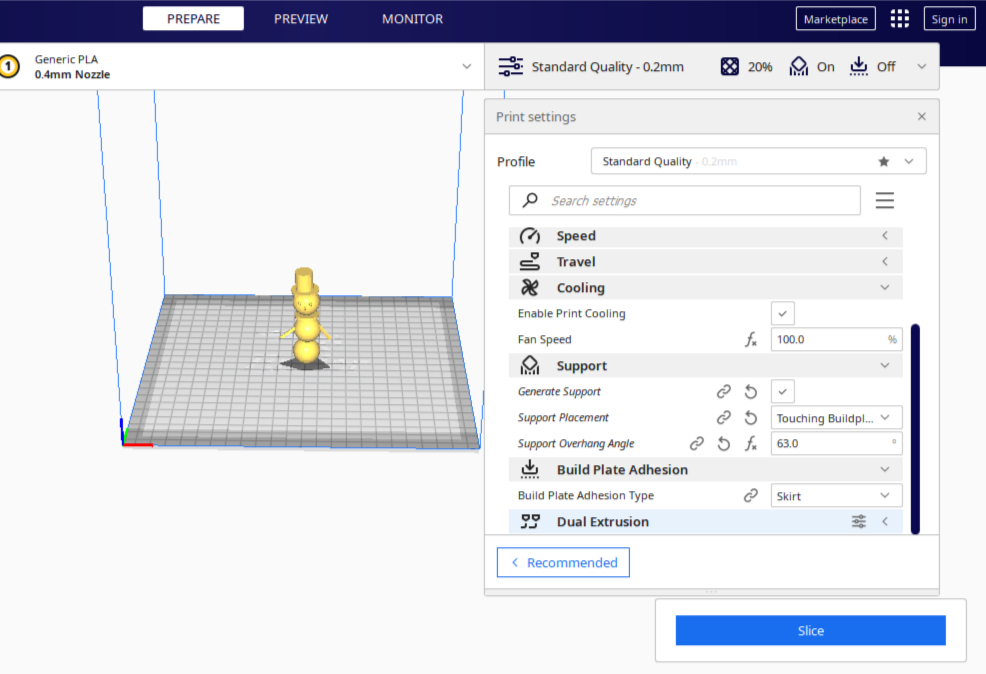Click the star icon in the Profile box
Screen dimensions: 986x674
tap(884, 162)
